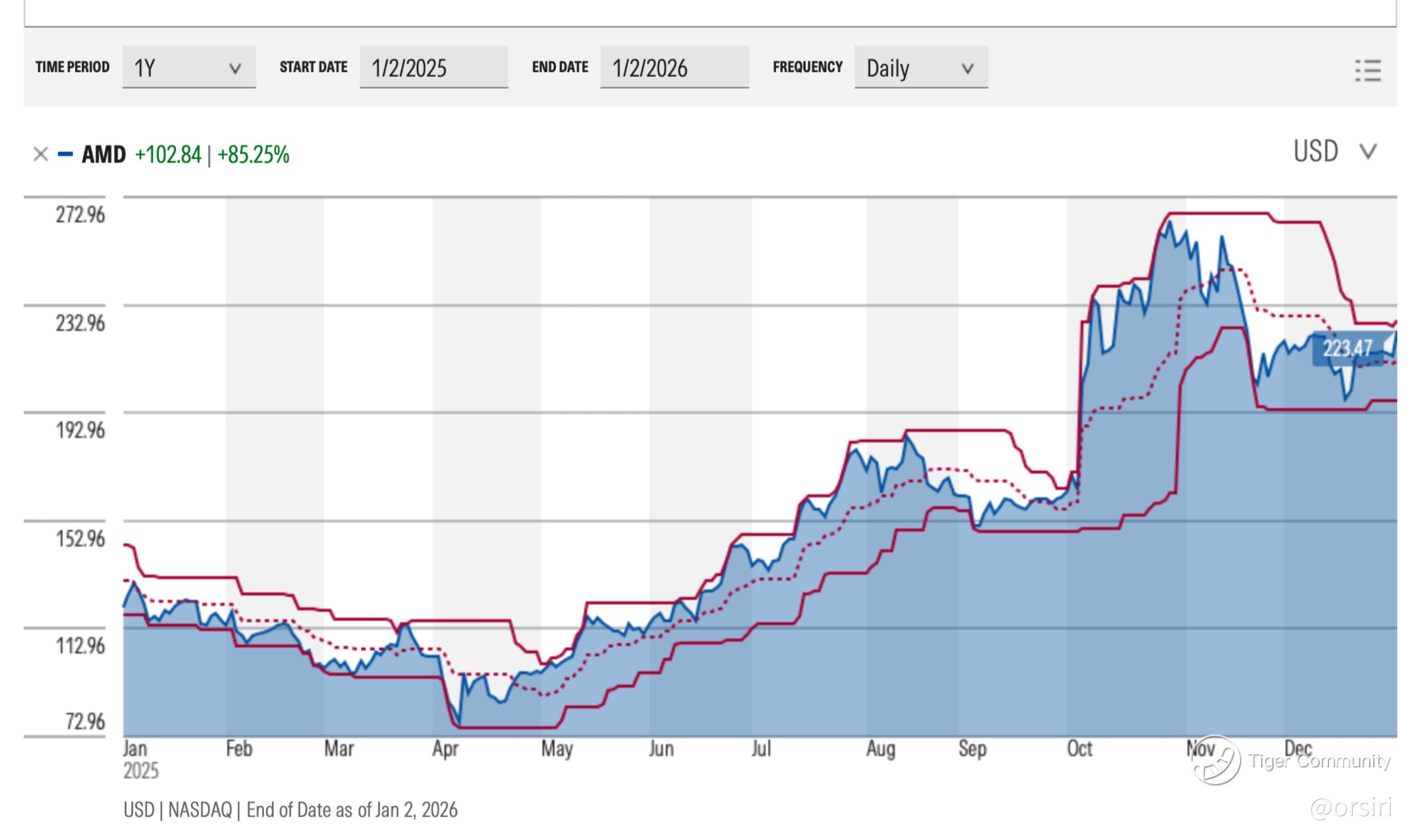Screen dimensions: 1421x840
Task: Expand the USD currency selector
Action: (x=1315, y=152)
